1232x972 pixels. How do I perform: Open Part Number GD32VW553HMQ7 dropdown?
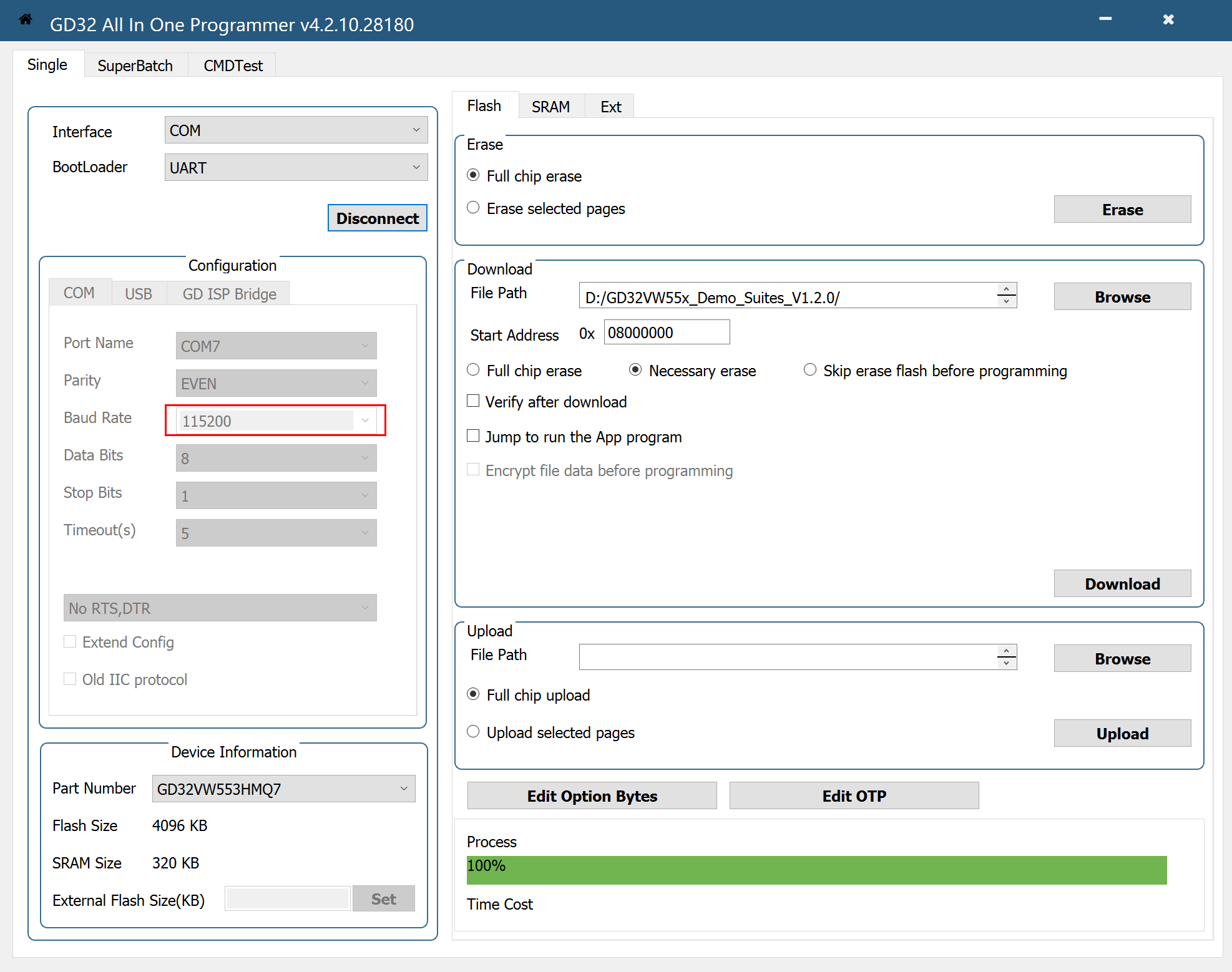283,789
